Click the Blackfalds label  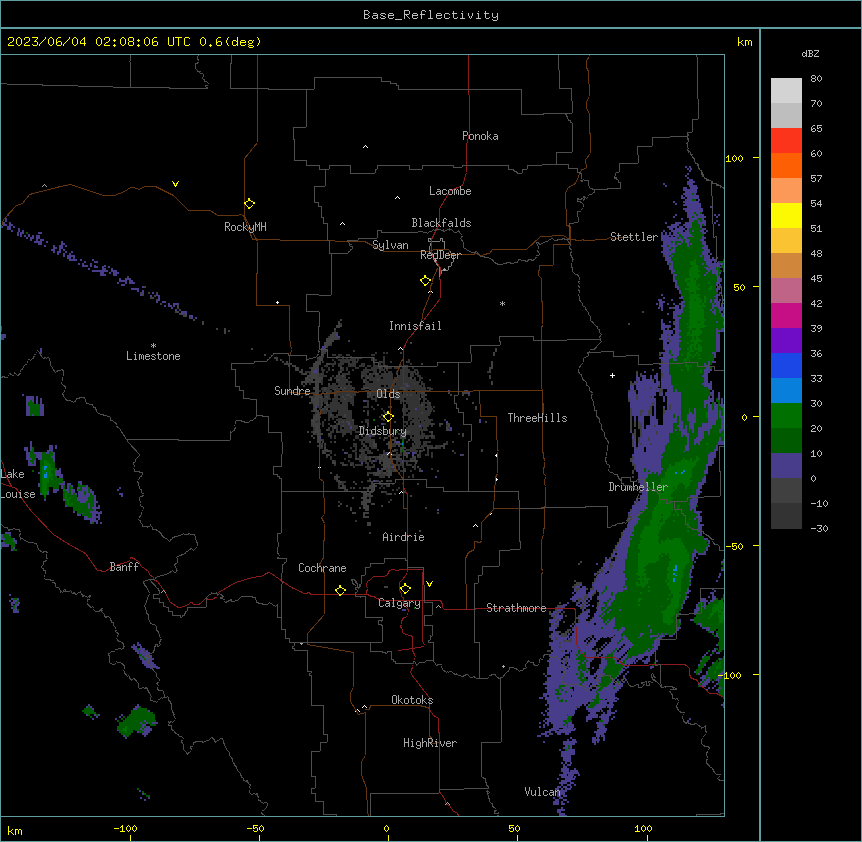pos(441,223)
